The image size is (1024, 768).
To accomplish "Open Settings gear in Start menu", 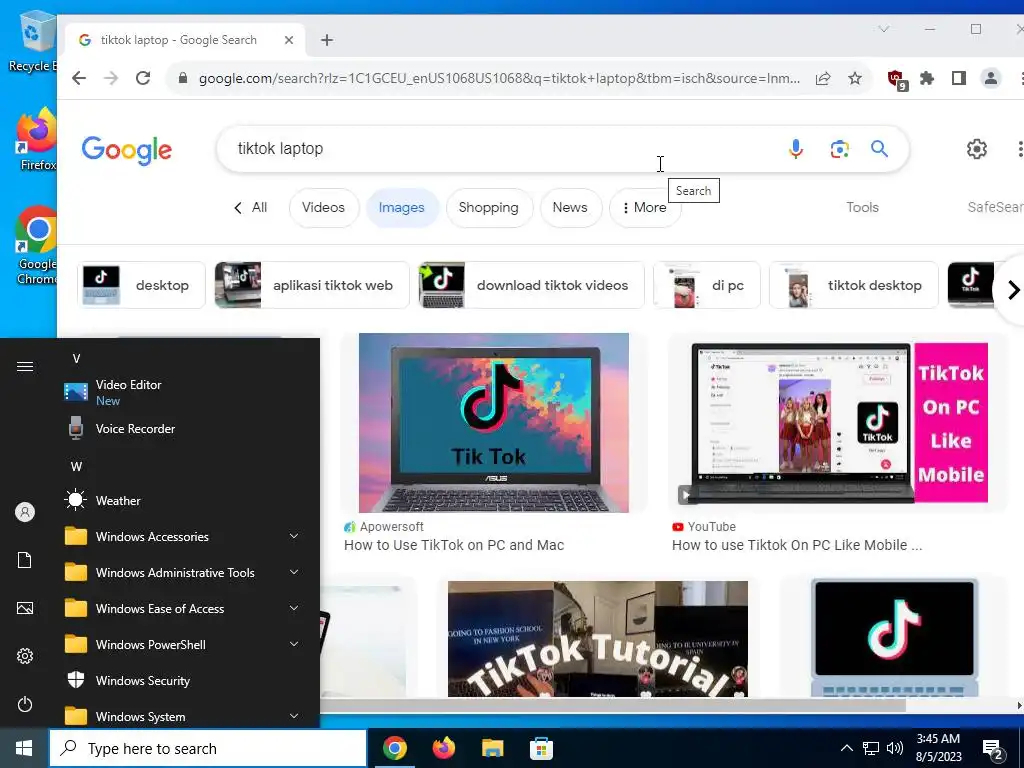I will click(25, 656).
